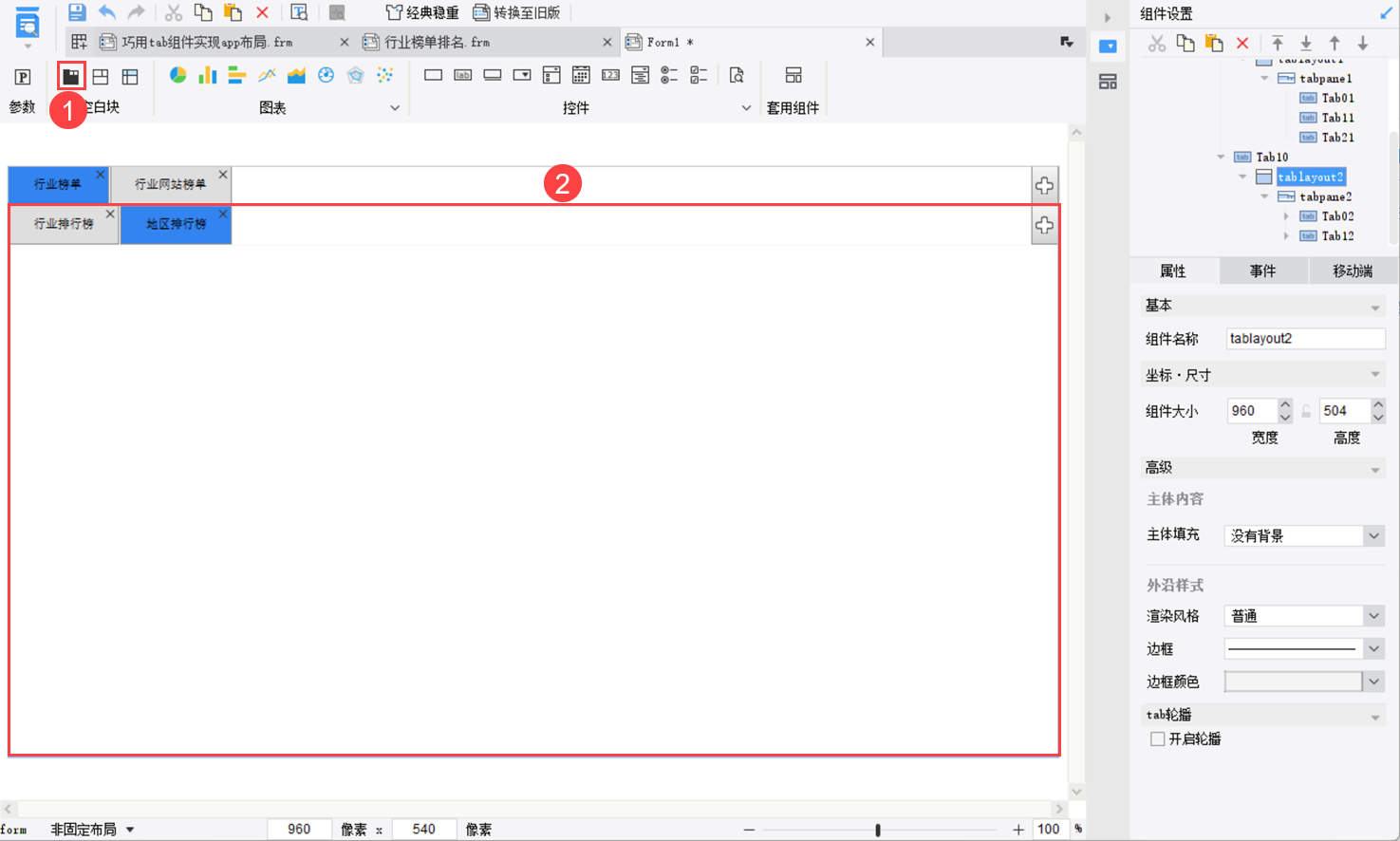
Task: Add a drop-down box widget
Action: [x=522, y=75]
